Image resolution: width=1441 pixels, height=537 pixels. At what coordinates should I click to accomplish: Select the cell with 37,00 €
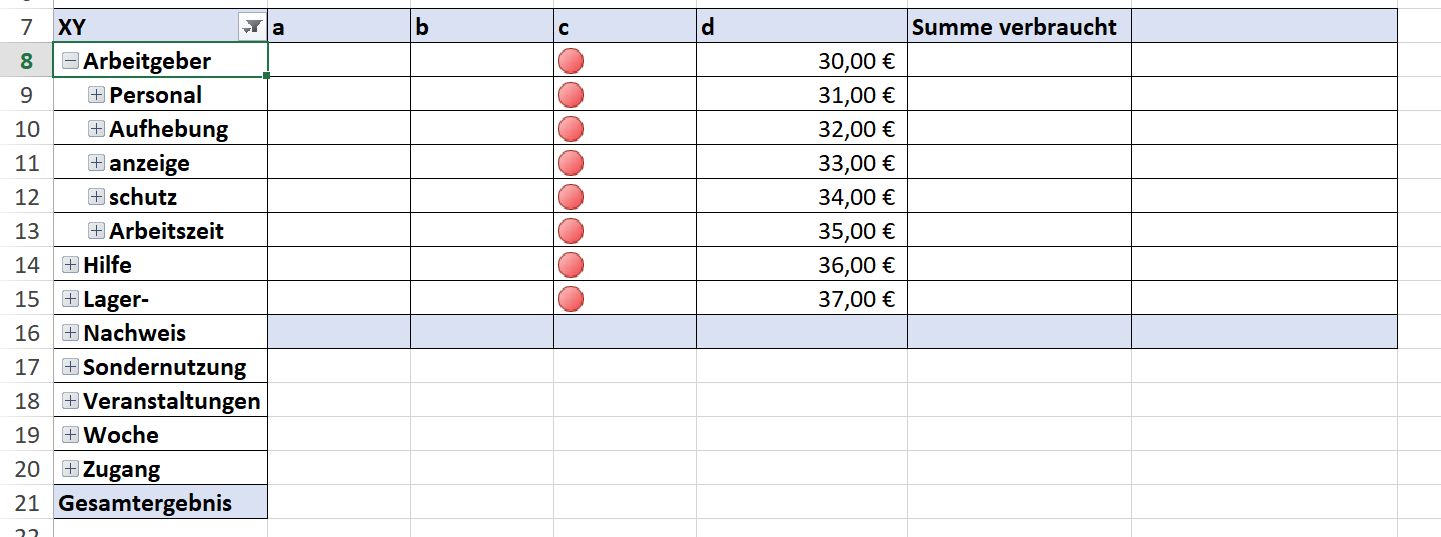802,299
